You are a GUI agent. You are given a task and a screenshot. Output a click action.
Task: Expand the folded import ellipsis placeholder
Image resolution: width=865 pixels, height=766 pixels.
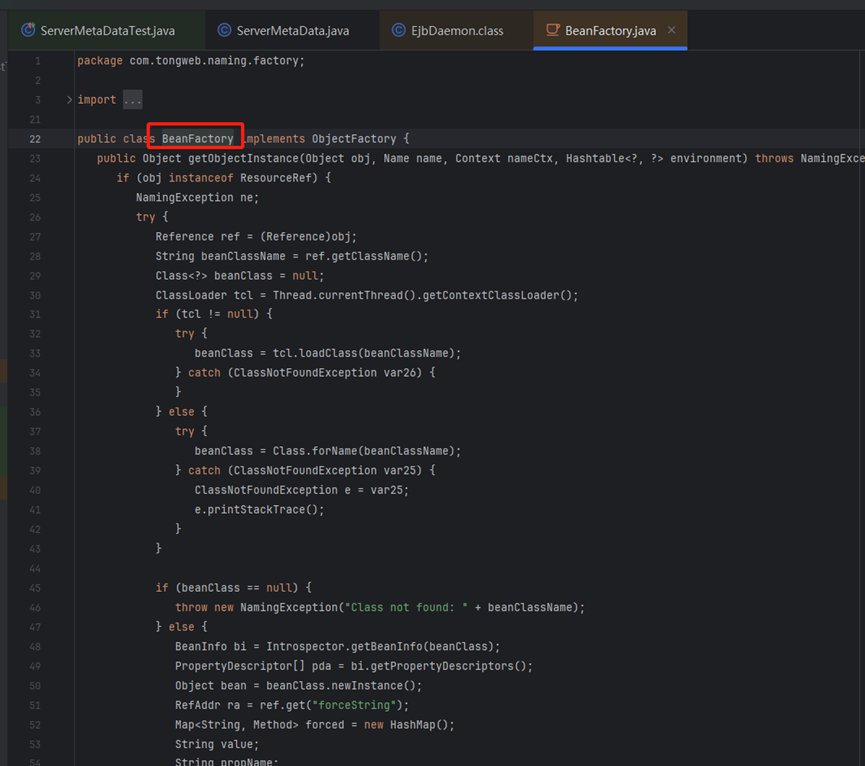(x=133, y=100)
